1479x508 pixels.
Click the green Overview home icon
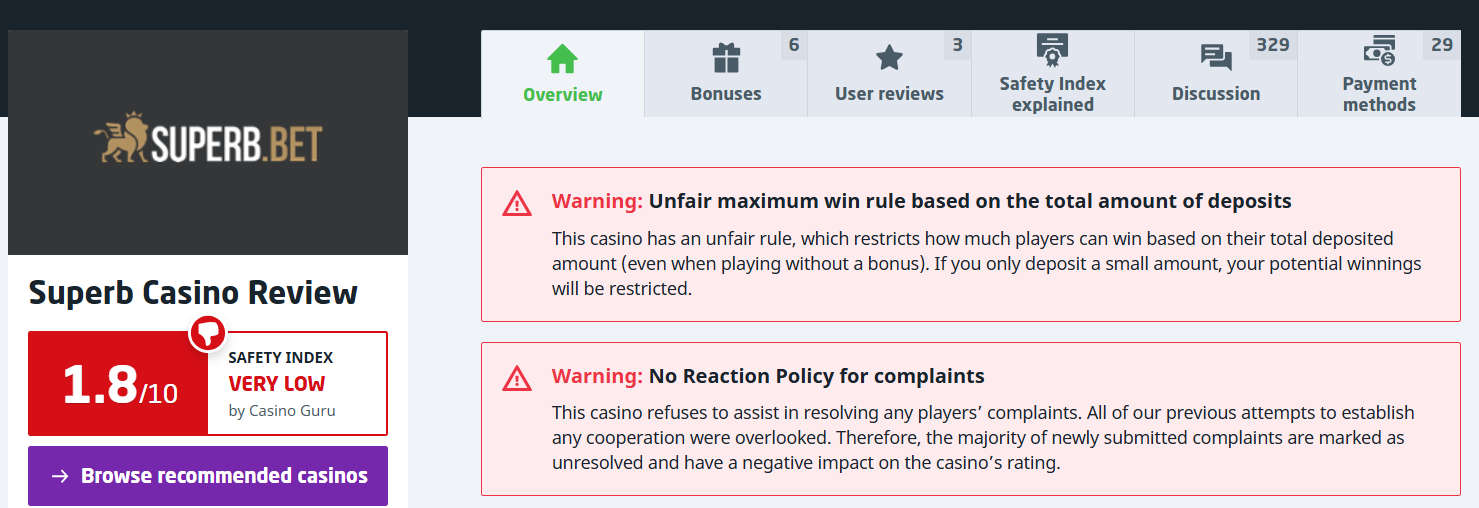point(563,59)
